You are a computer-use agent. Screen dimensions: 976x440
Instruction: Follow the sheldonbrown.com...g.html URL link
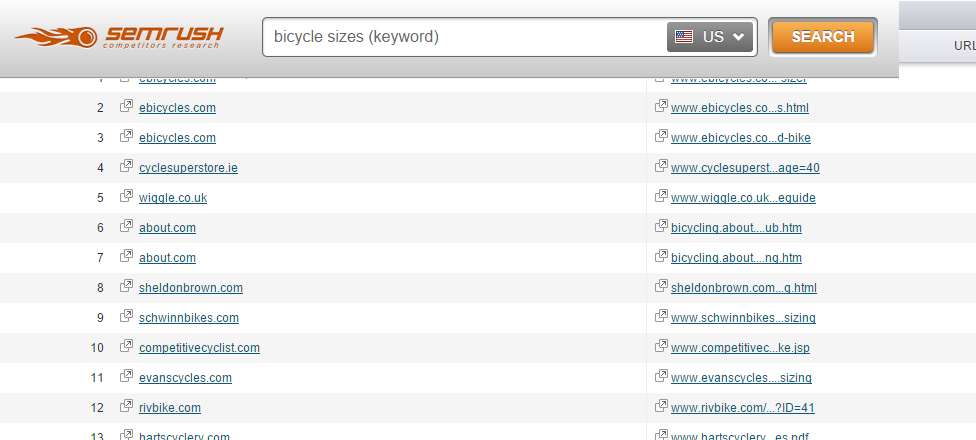coord(744,288)
